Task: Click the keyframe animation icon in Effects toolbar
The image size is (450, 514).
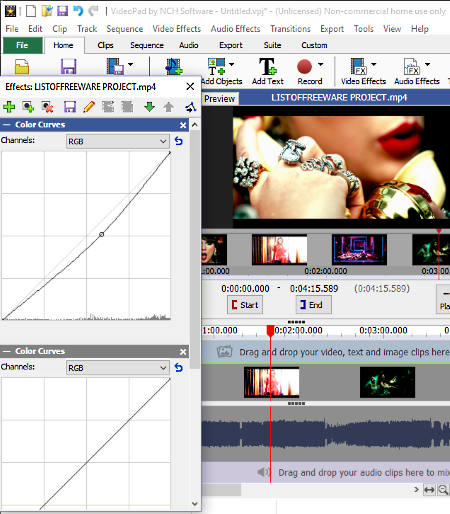Action: tap(191, 107)
